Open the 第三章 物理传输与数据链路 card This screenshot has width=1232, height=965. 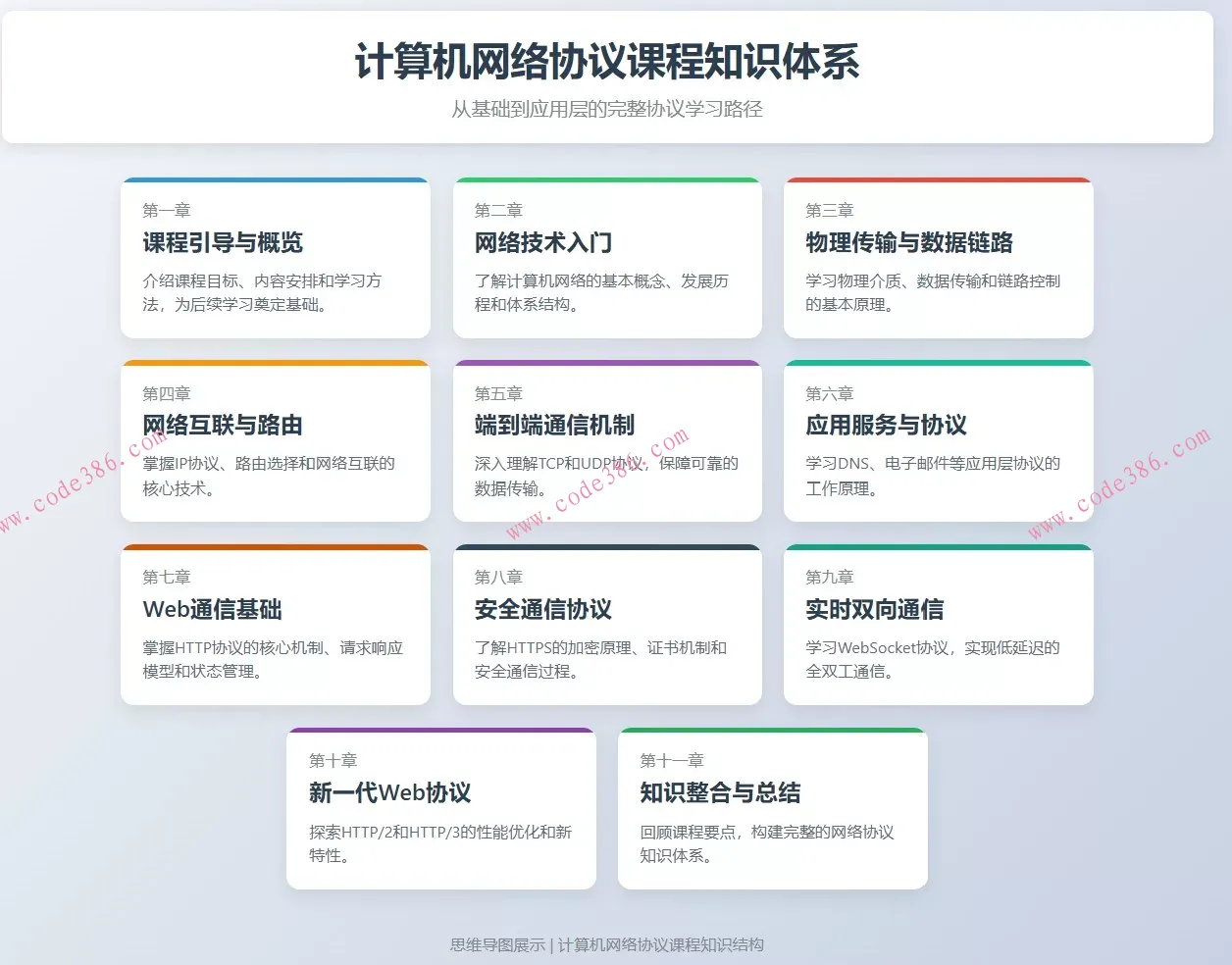938,258
